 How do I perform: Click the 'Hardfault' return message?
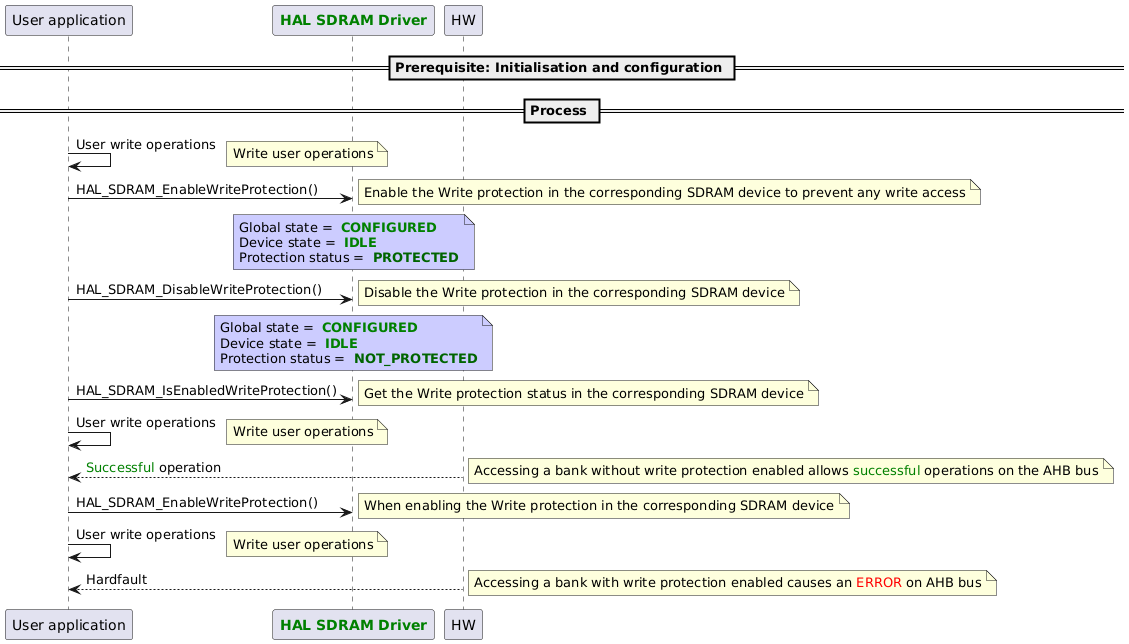coord(116,579)
